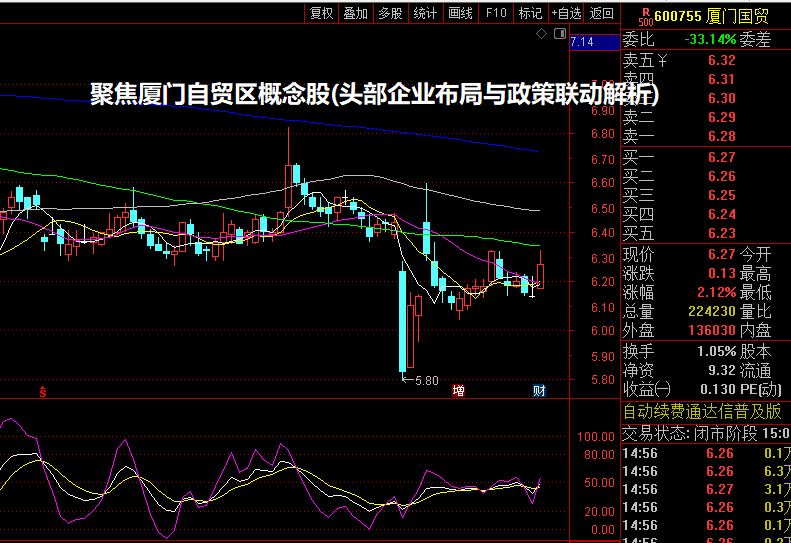Add the stock via +自选

tap(566, 14)
